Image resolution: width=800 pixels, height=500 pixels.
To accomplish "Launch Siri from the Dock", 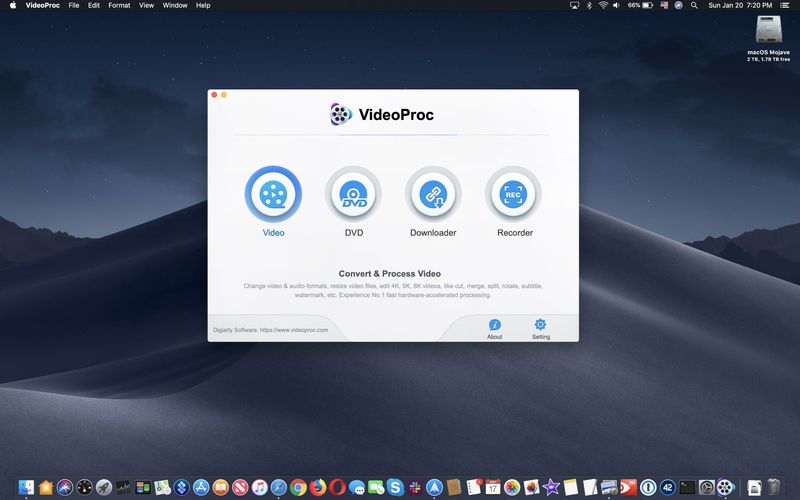I will pyautogui.click(x=65, y=487).
